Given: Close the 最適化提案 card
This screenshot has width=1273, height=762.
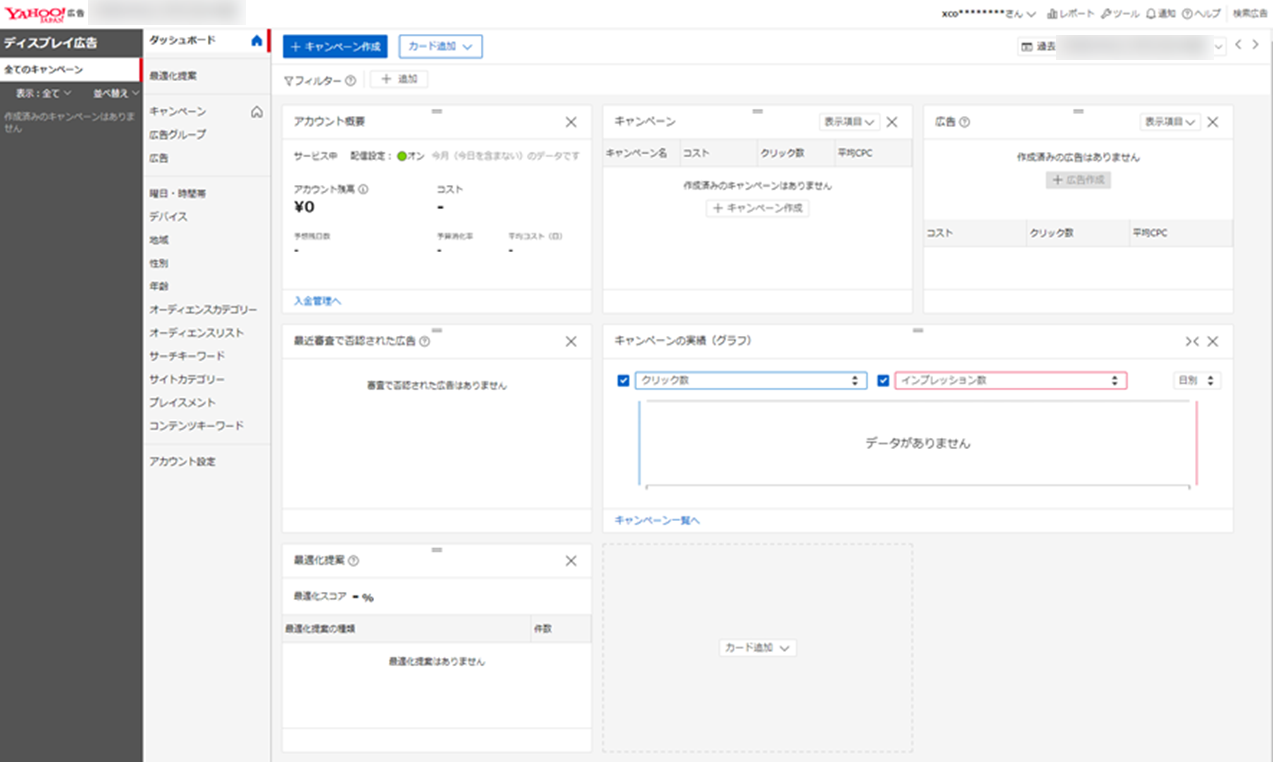Looking at the screenshot, I should 571,561.
